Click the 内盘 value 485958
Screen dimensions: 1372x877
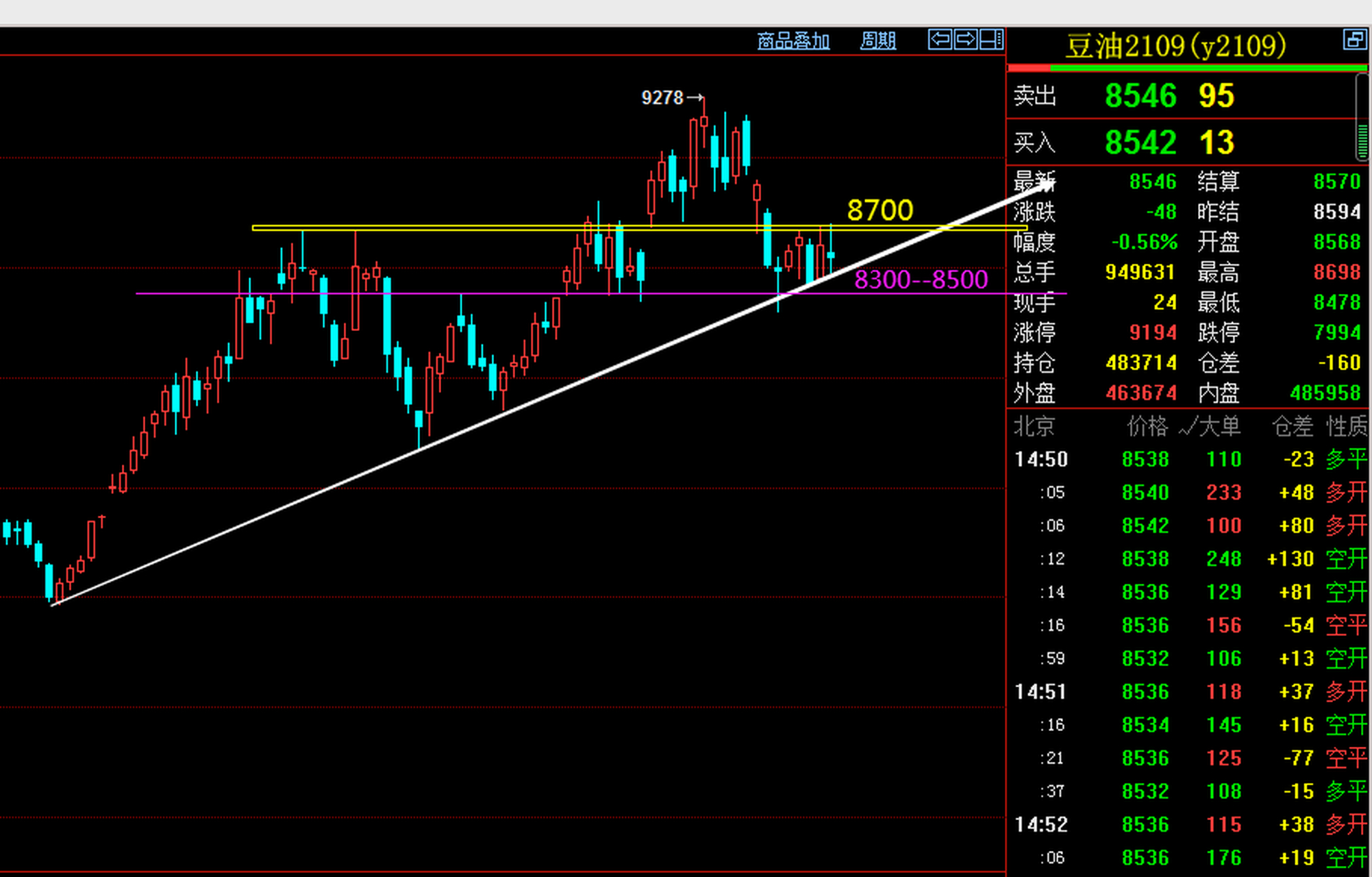(x=1325, y=393)
